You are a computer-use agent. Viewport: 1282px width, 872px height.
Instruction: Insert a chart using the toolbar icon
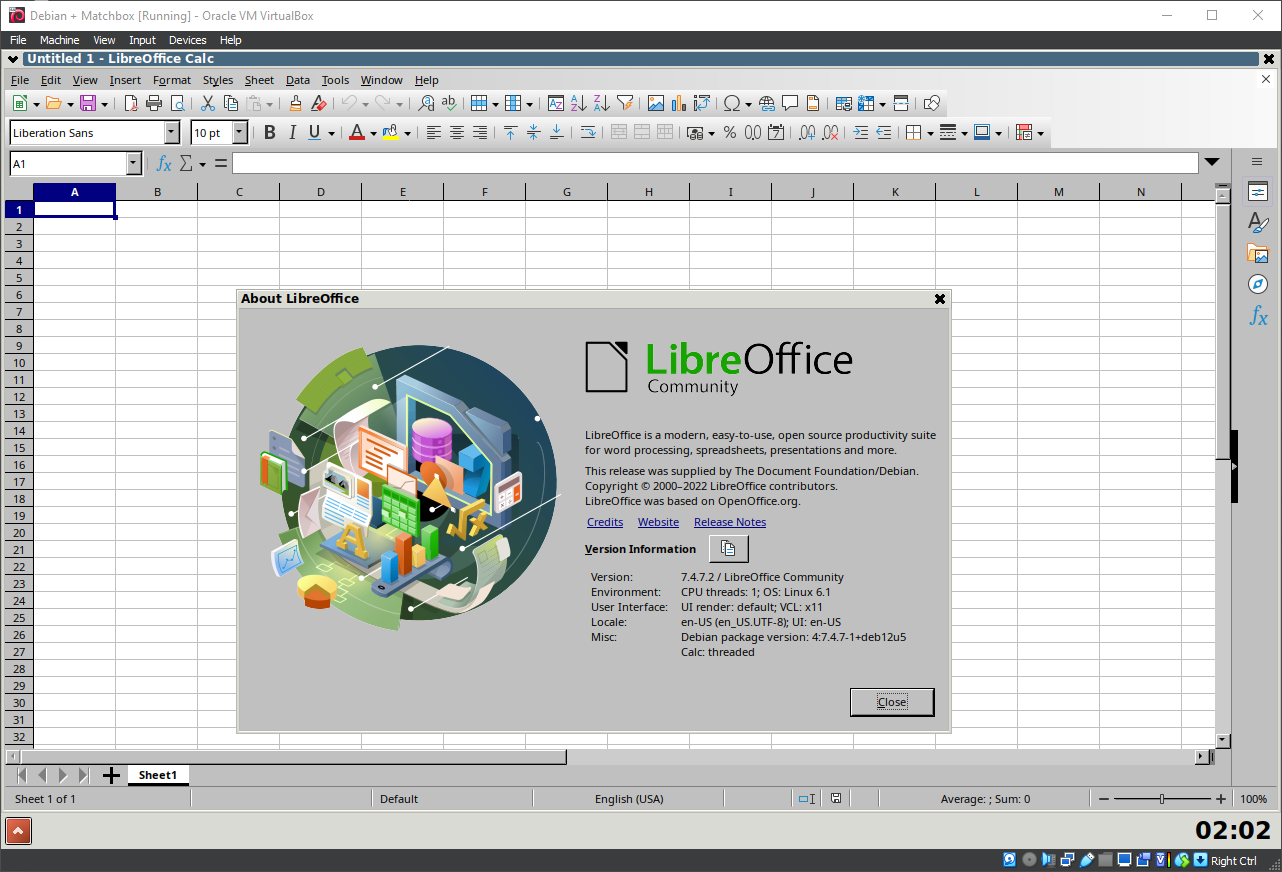click(678, 103)
